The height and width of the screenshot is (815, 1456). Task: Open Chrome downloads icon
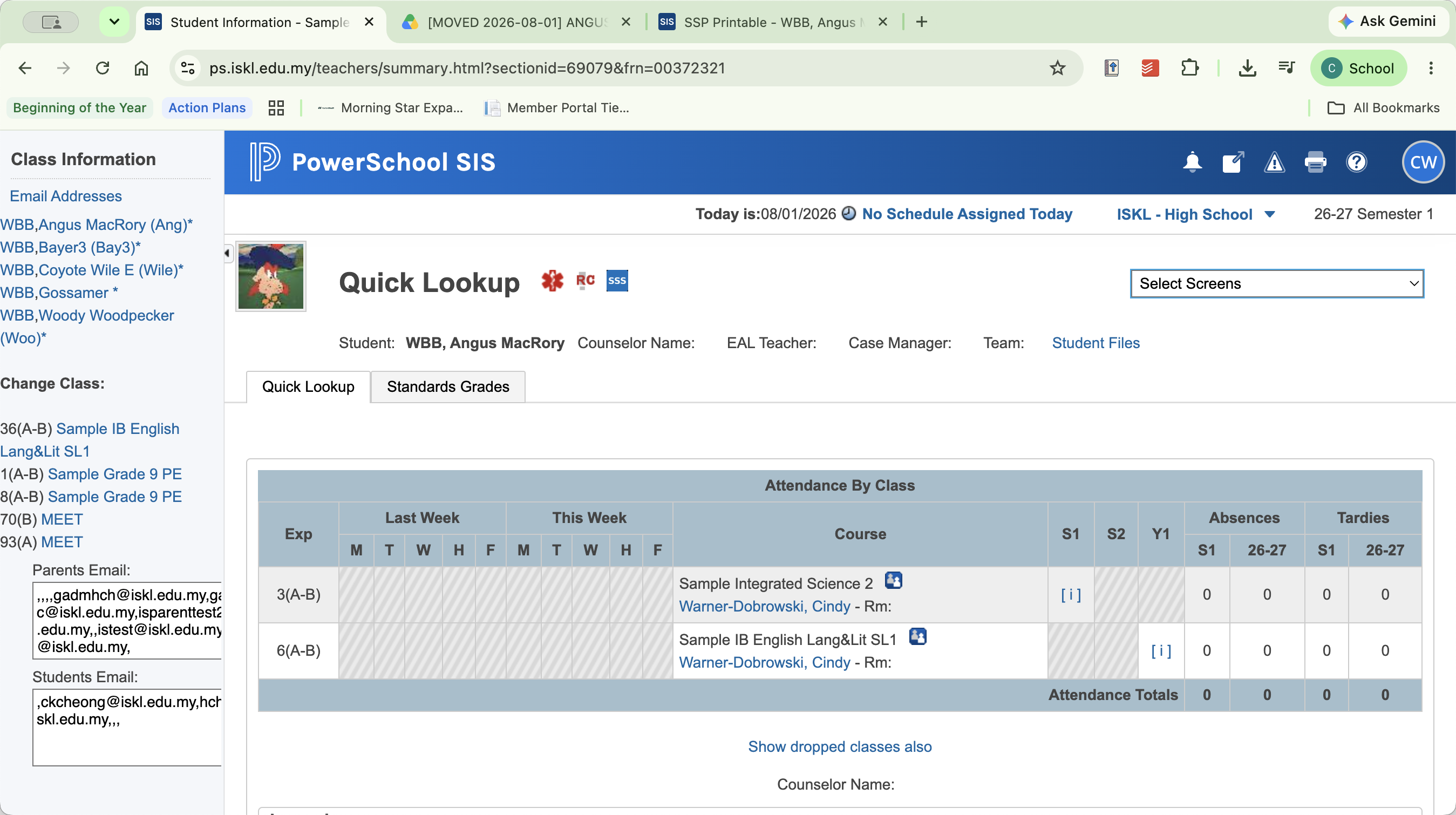click(x=1248, y=69)
